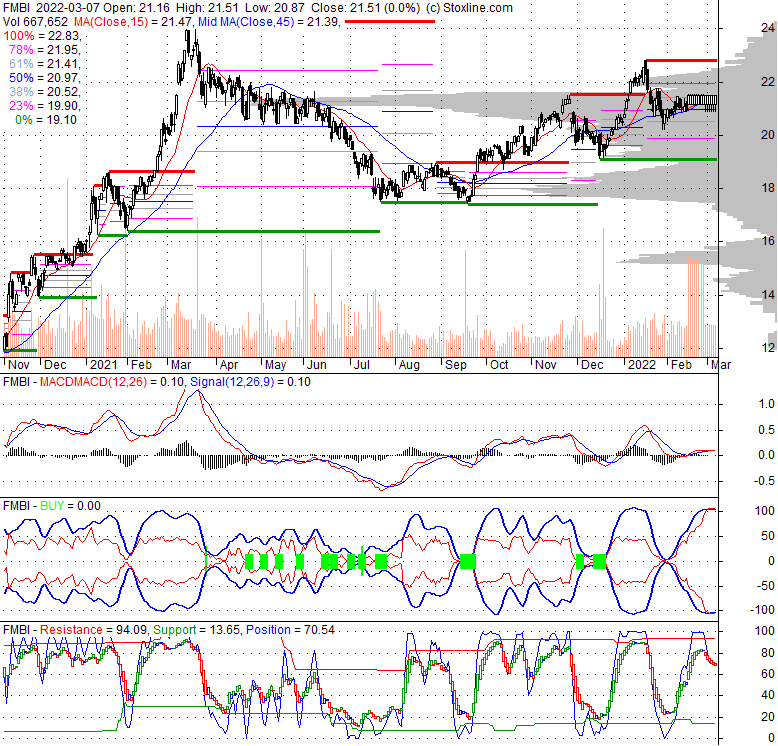Click the '(c) Stoxline.com' credit text

[x=469, y=8]
